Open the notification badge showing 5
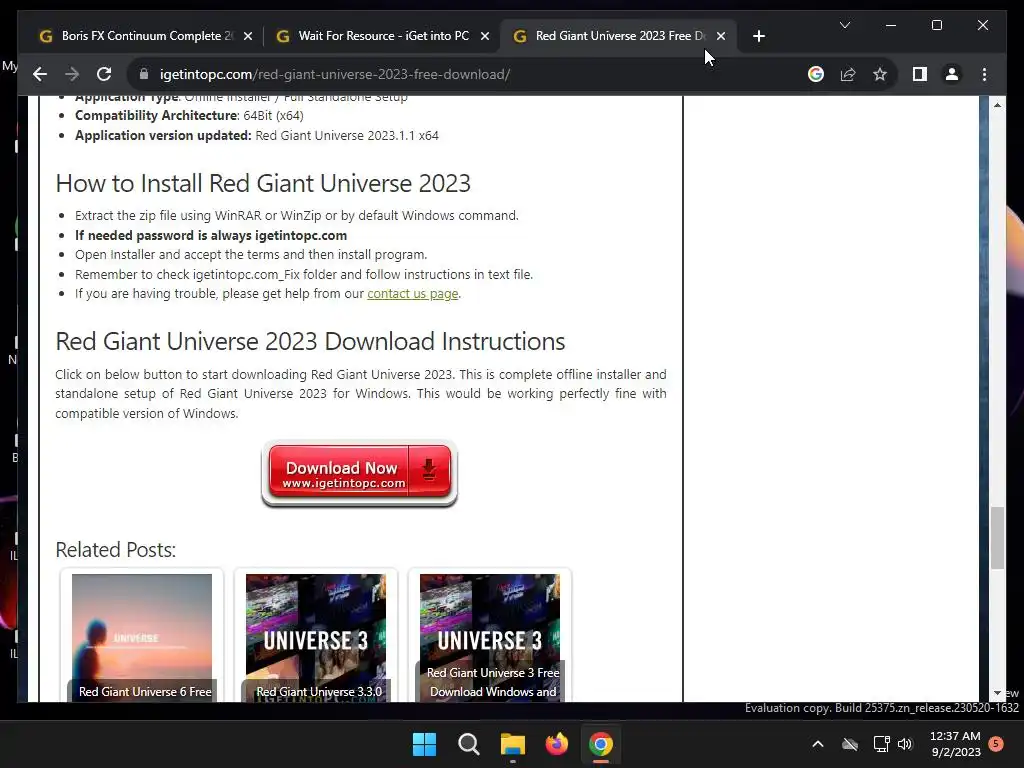This screenshot has height=768, width=1024. (996, 744)
